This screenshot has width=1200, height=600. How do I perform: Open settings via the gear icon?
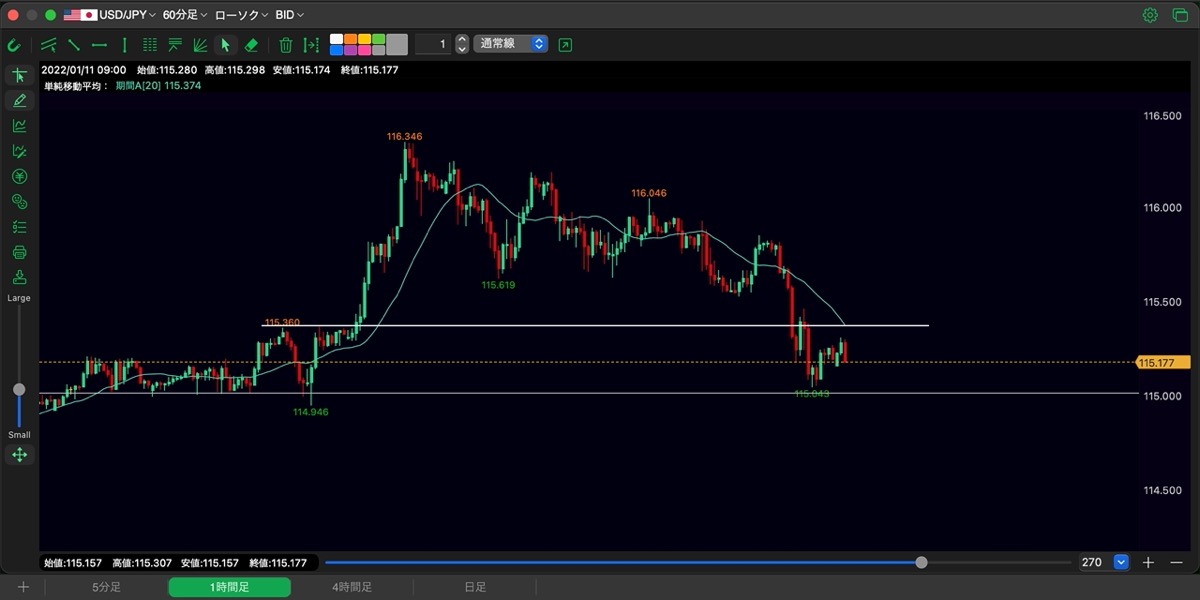point(1150,15)
